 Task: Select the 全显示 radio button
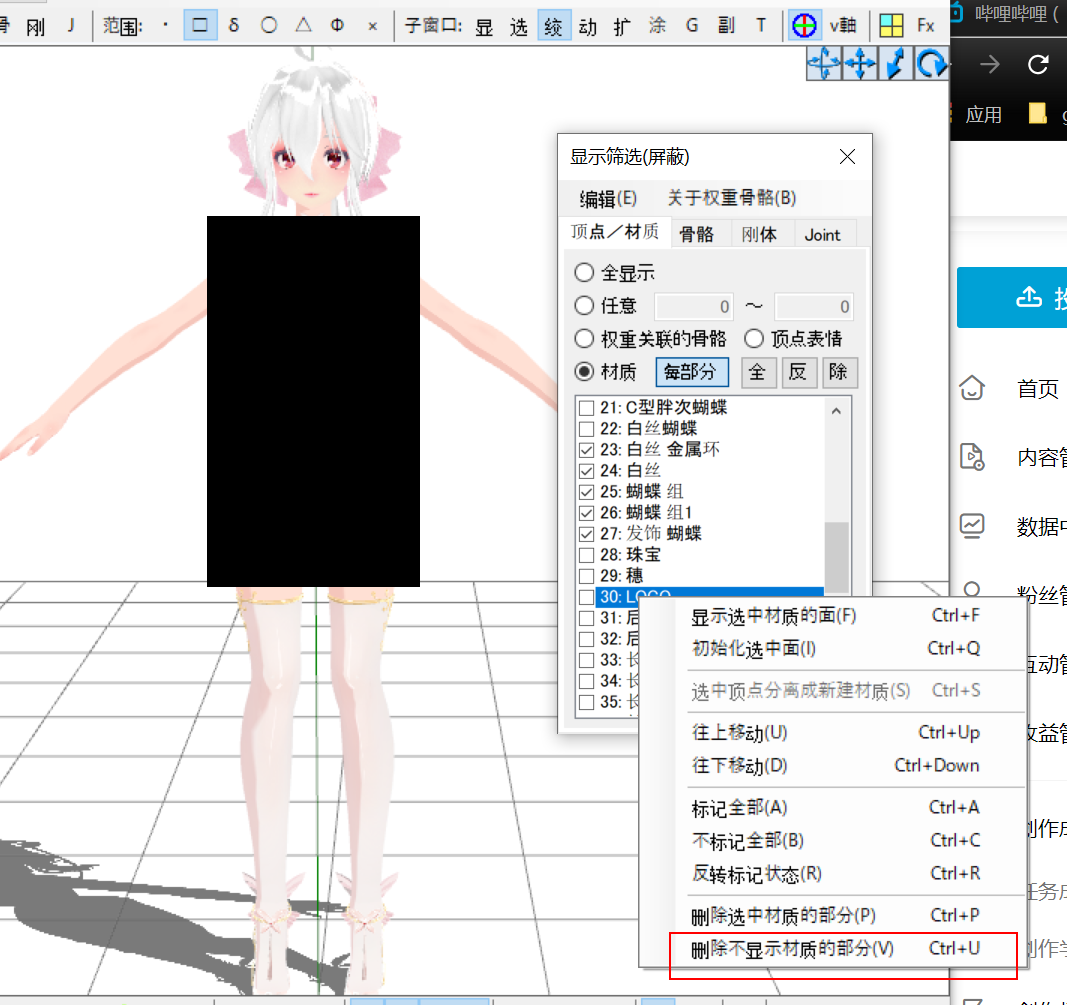coord(584,273)
